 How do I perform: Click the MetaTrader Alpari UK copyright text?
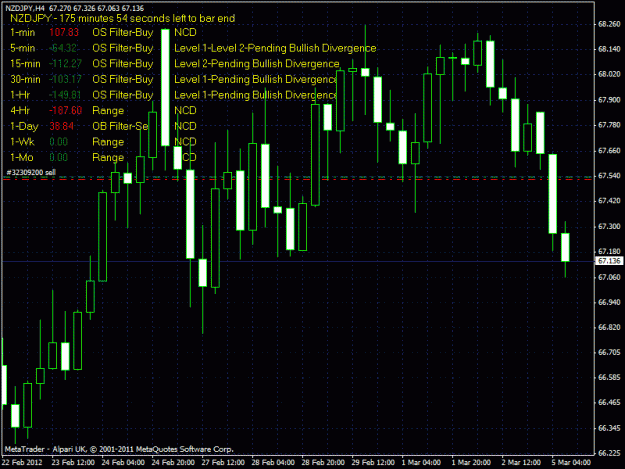119,449
